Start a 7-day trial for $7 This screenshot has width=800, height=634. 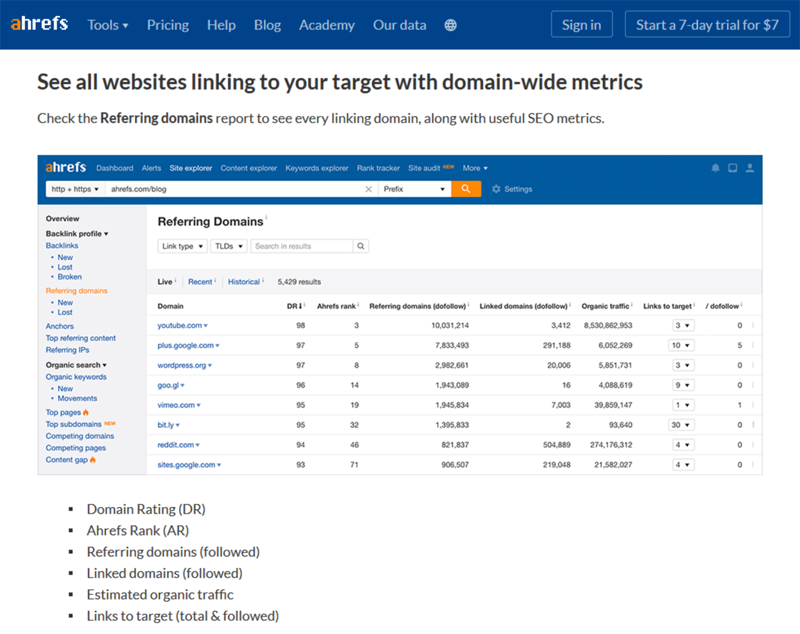pos(707,24)
